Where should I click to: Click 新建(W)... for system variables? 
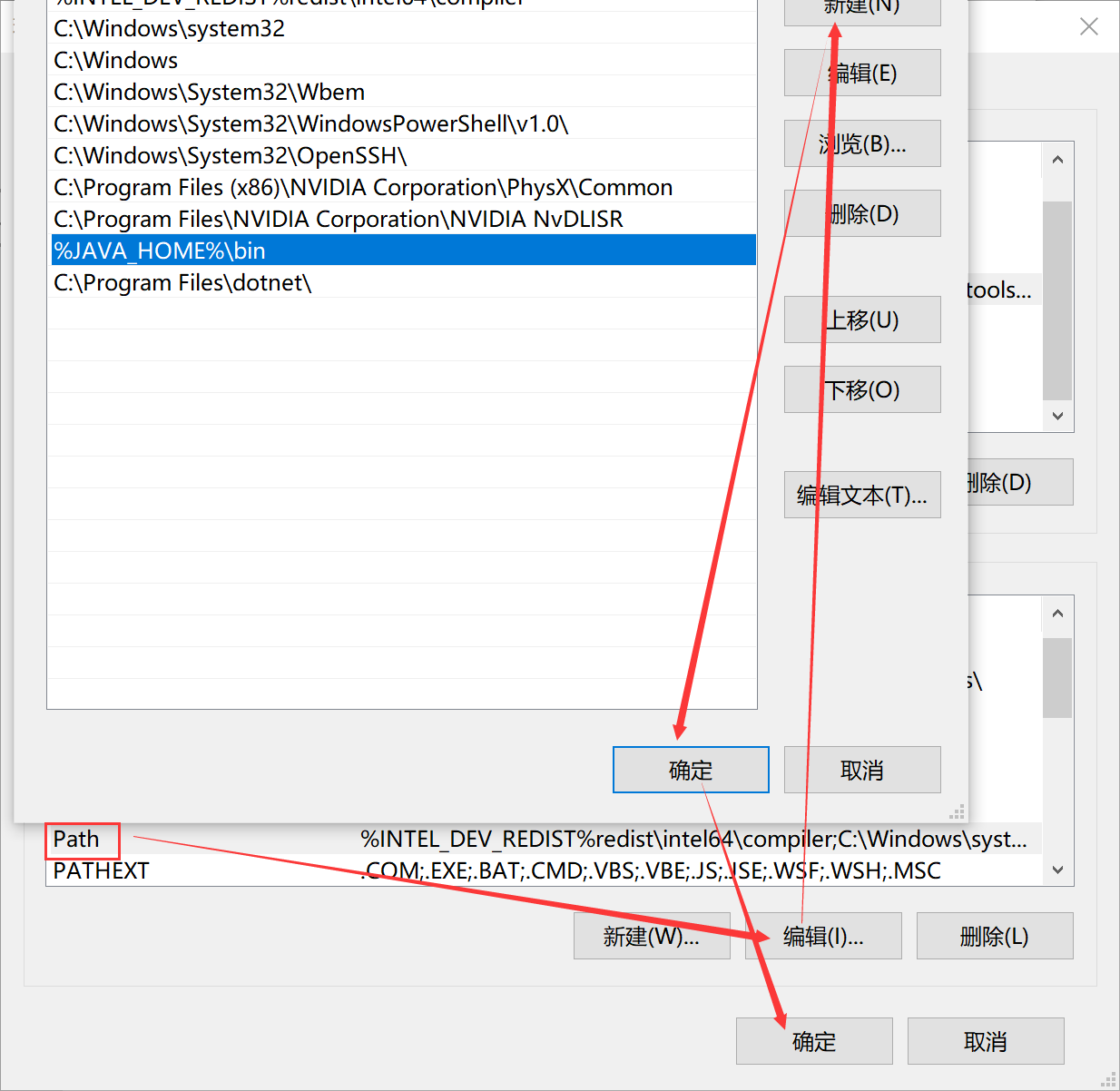coord(652,936)
